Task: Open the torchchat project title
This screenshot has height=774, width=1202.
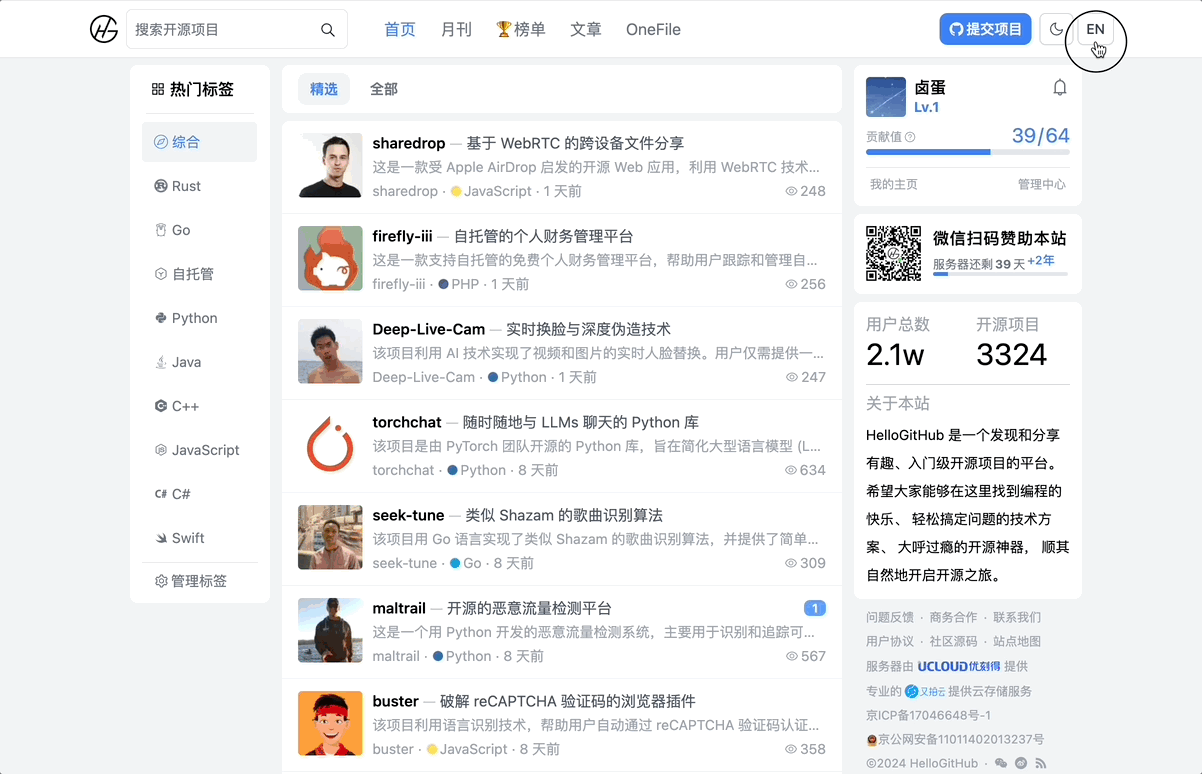Action: pos(407,422)
